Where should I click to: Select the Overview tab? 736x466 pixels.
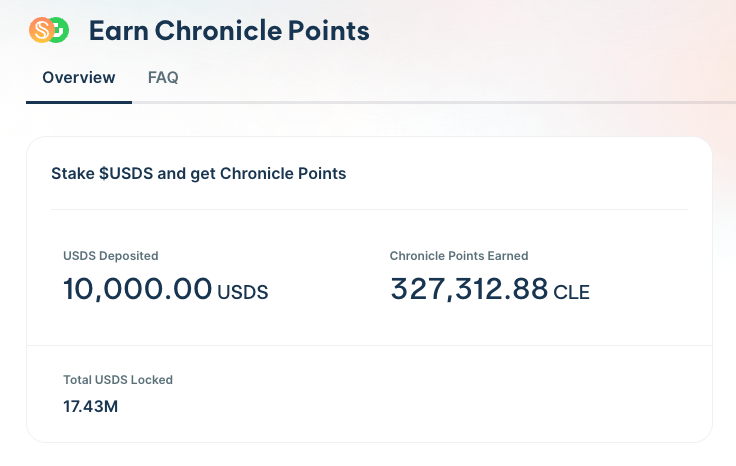point(79,77)
